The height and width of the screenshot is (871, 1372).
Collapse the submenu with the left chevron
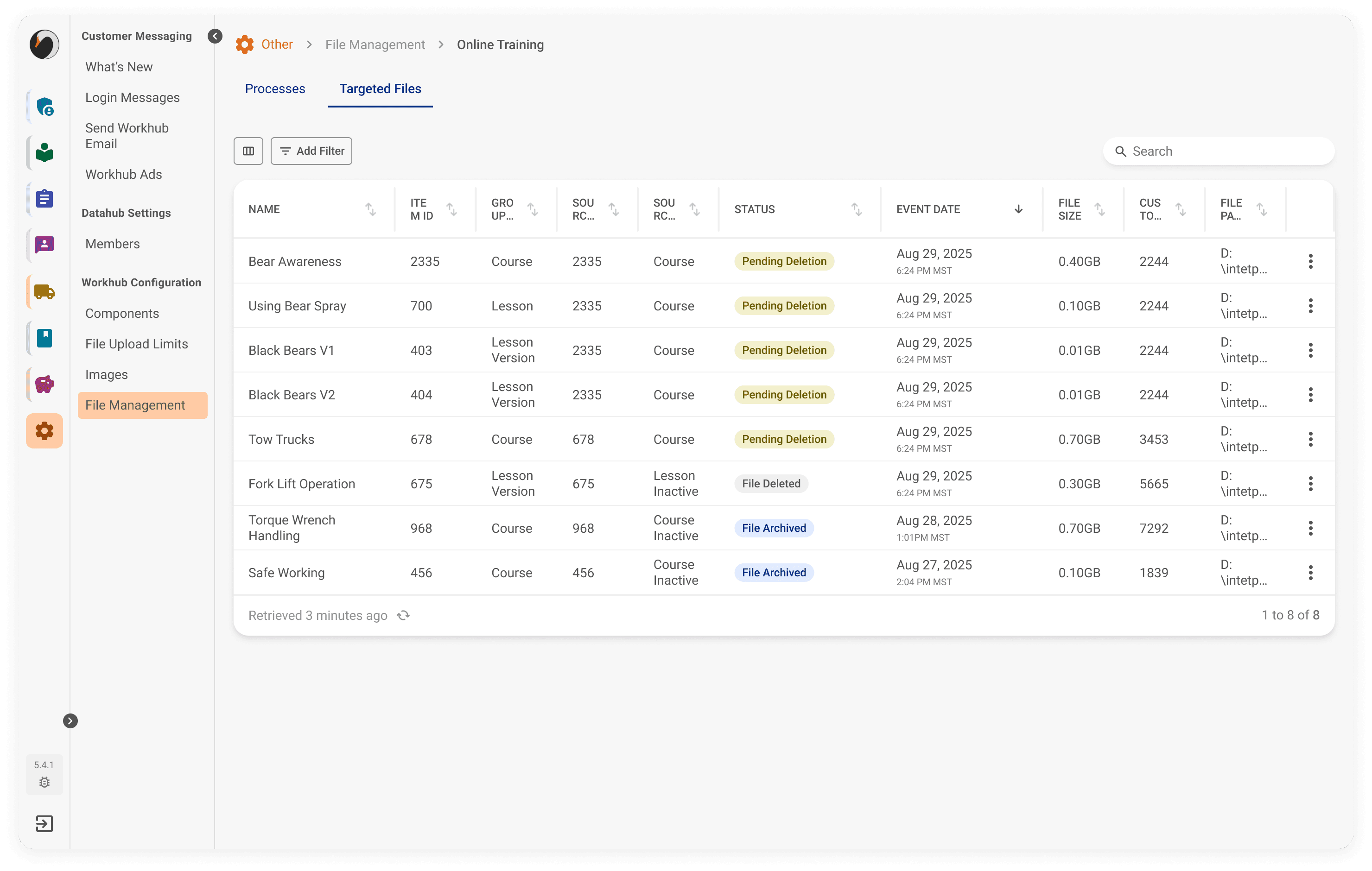(x=215, y=37)
